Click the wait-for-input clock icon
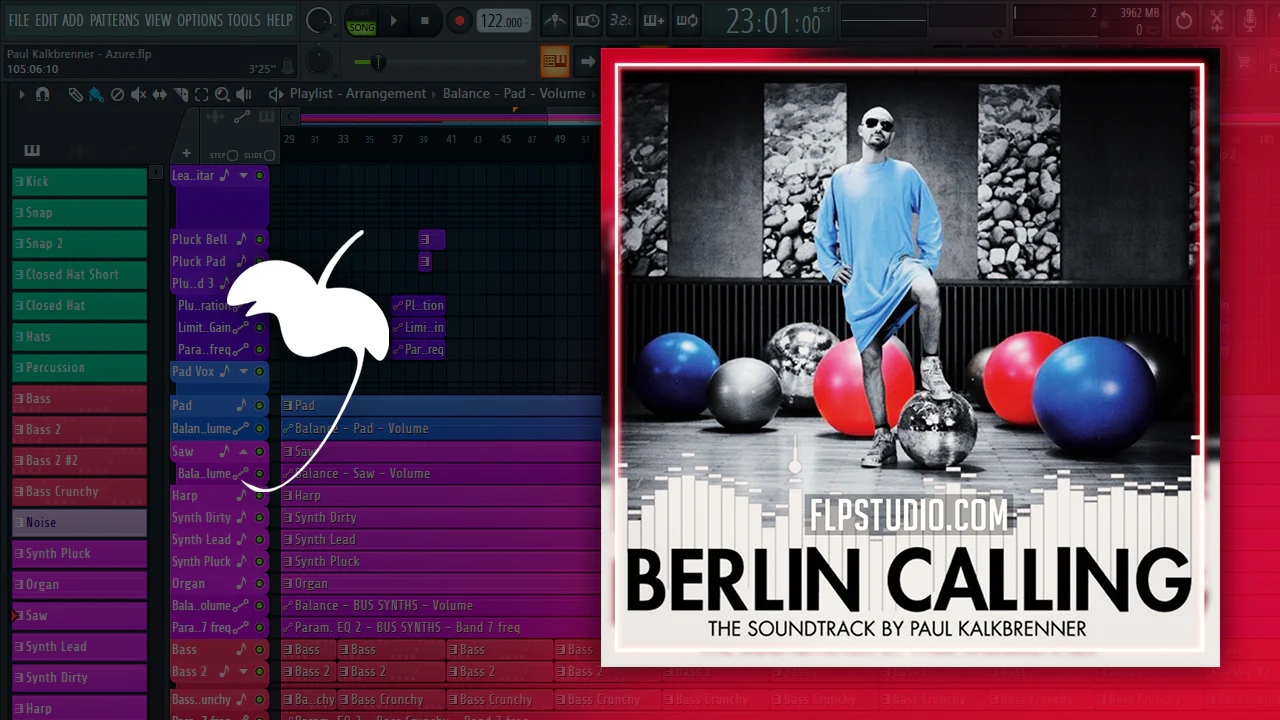The image size is (1280, 720). point(589,20)
